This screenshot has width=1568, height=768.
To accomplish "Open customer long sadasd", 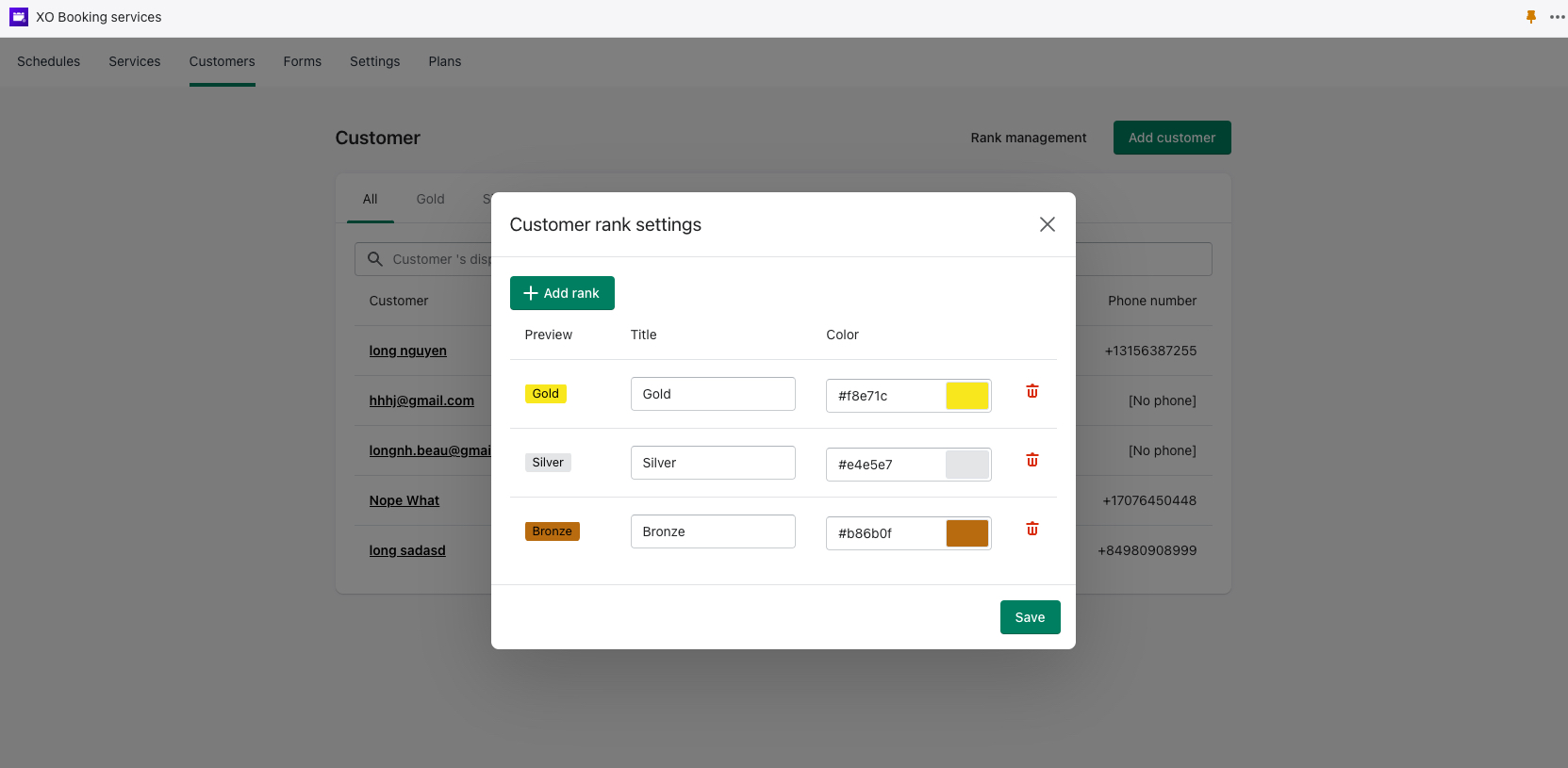I will [x=407, y=550].
